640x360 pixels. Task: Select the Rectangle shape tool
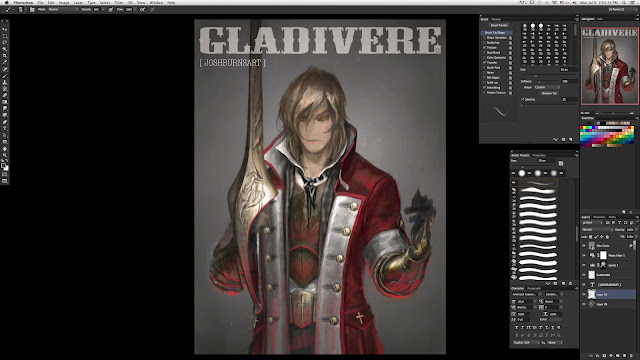click(4, 142)
